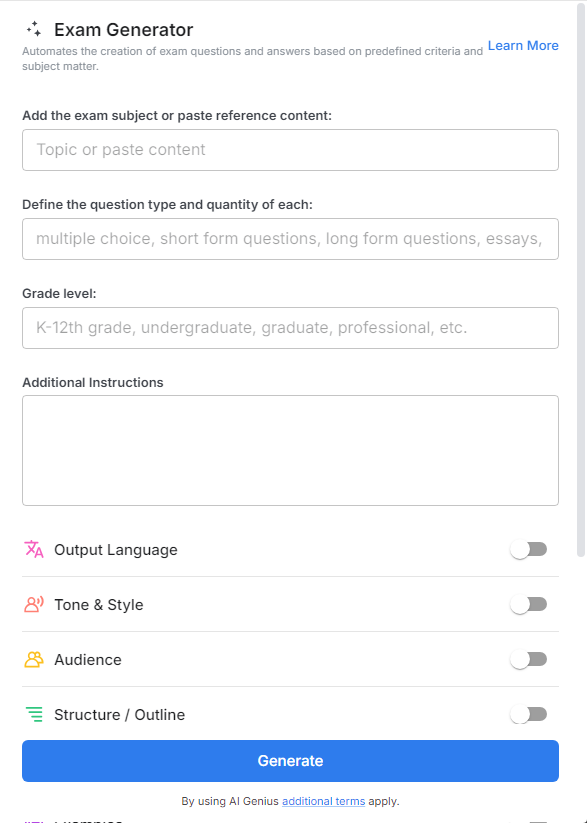Click the green outline icon for Structure / Outline
587x823 pixels.
[33, 714]
